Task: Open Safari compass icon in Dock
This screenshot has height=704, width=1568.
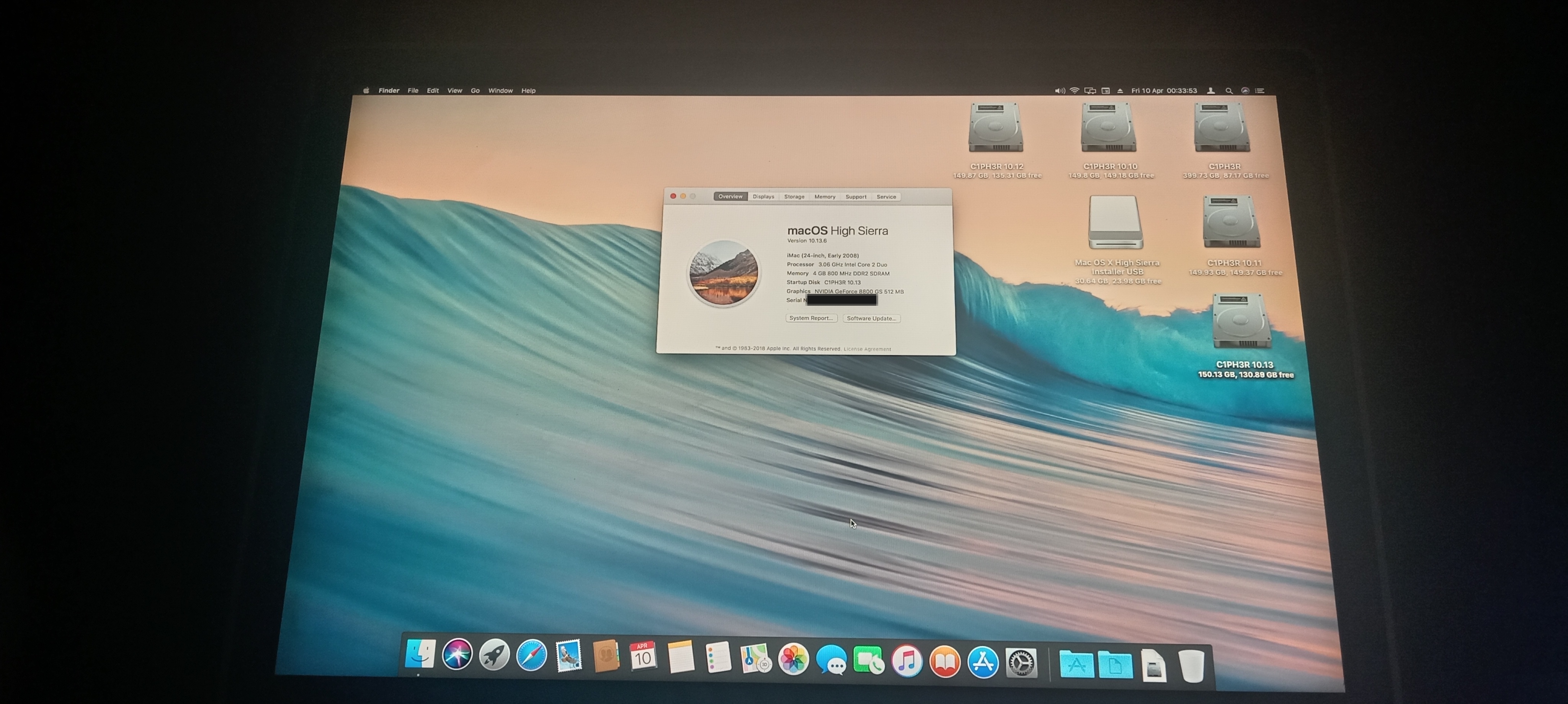Action: click(x=531, y=656)
